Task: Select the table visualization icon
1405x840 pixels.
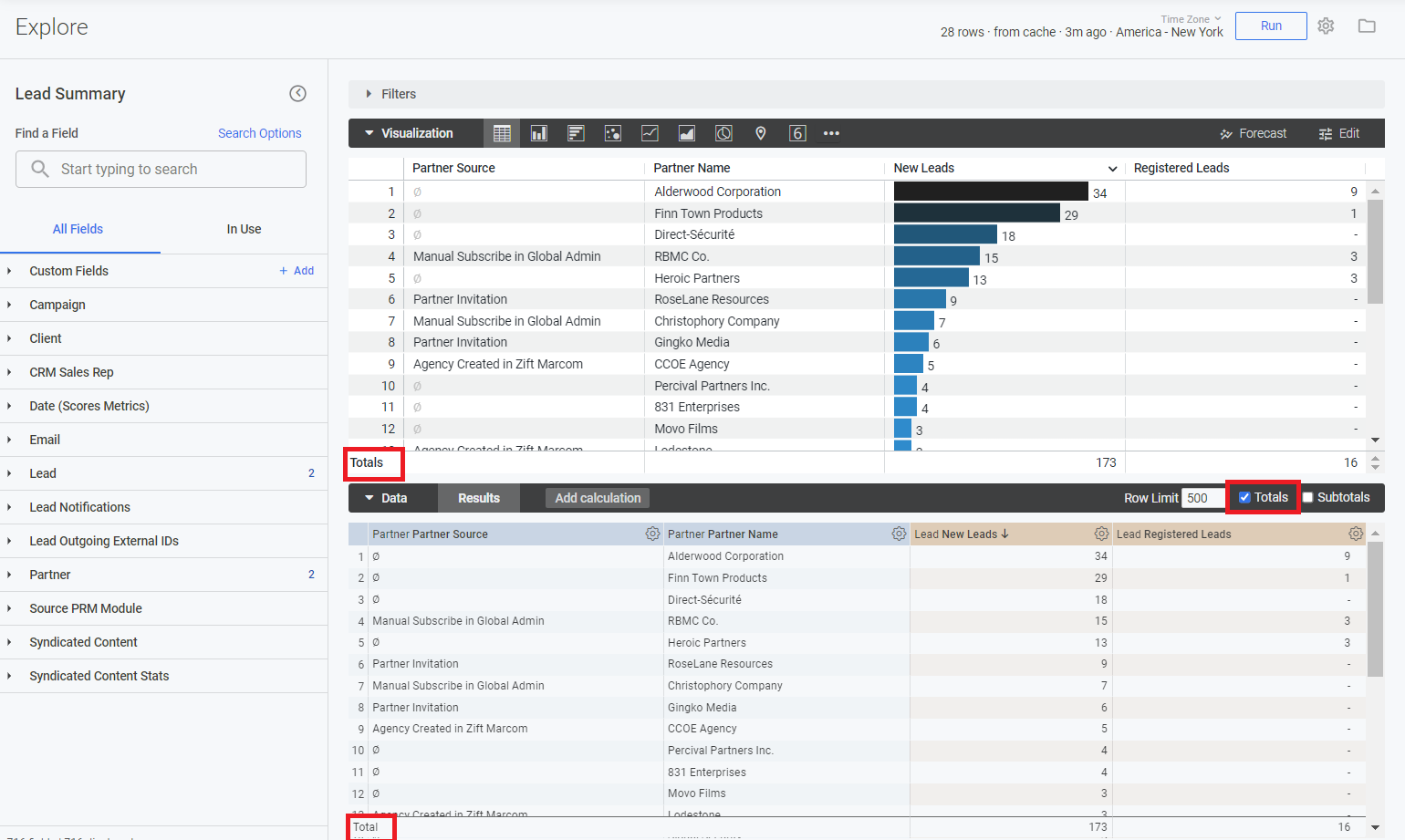Action: pos(502,133)
